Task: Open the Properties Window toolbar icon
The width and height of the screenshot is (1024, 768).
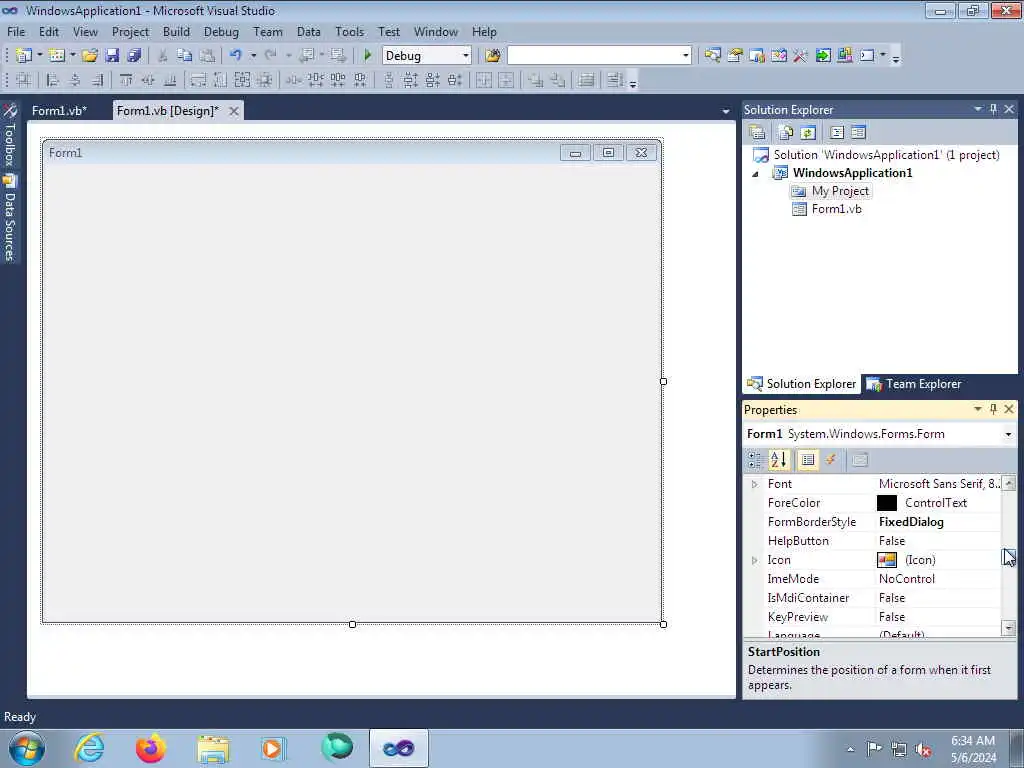Action: 735,56
